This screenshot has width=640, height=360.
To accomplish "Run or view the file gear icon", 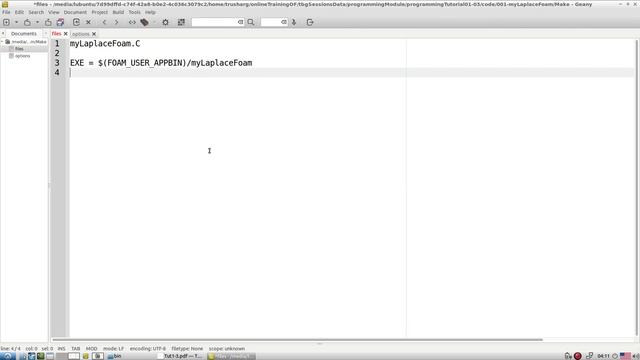I will click(x=165, y=22).
